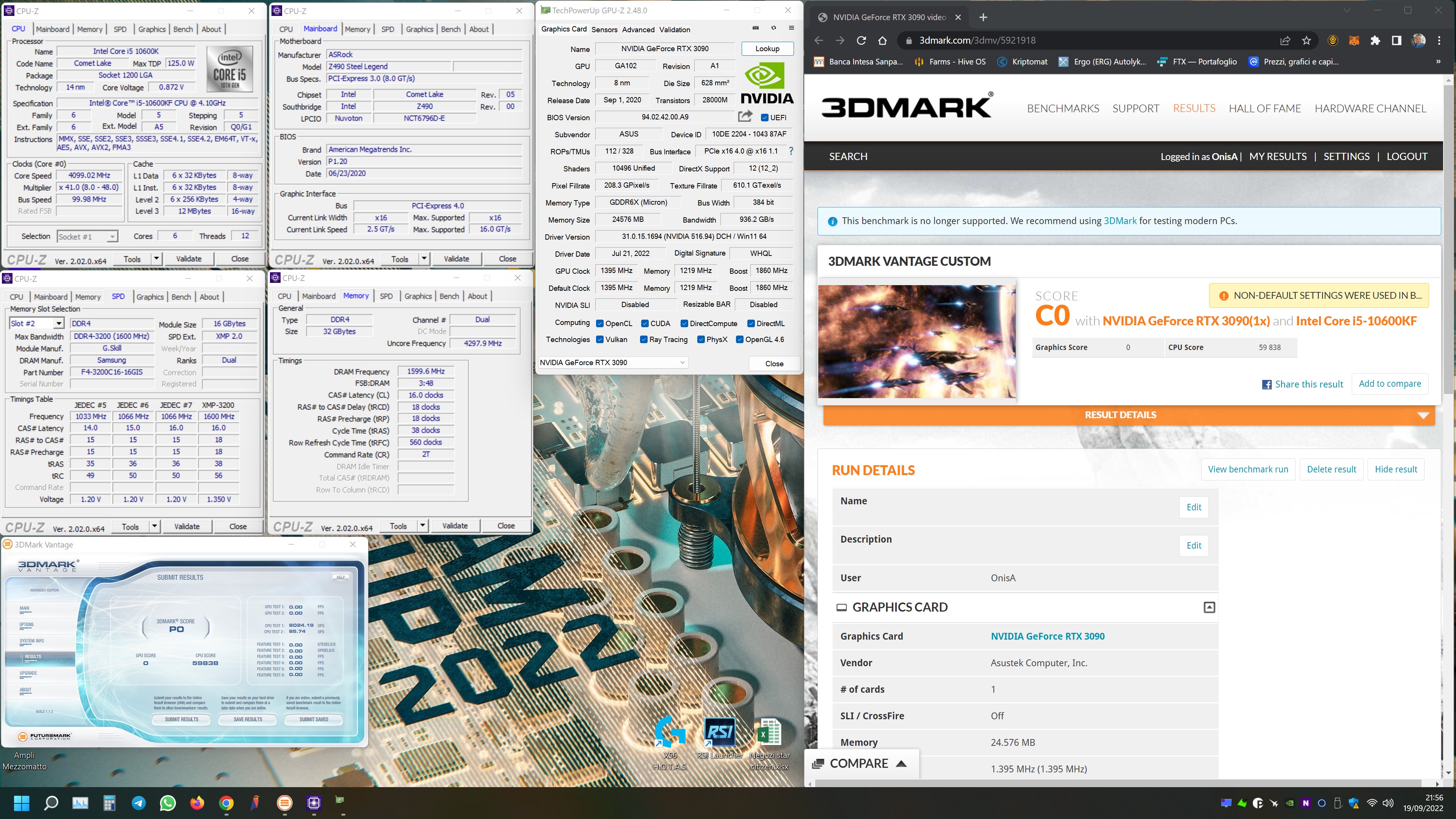Open Calculator from the taskbar
The height and width of the screenshot is (819, 1456).
tap(109, 803)
